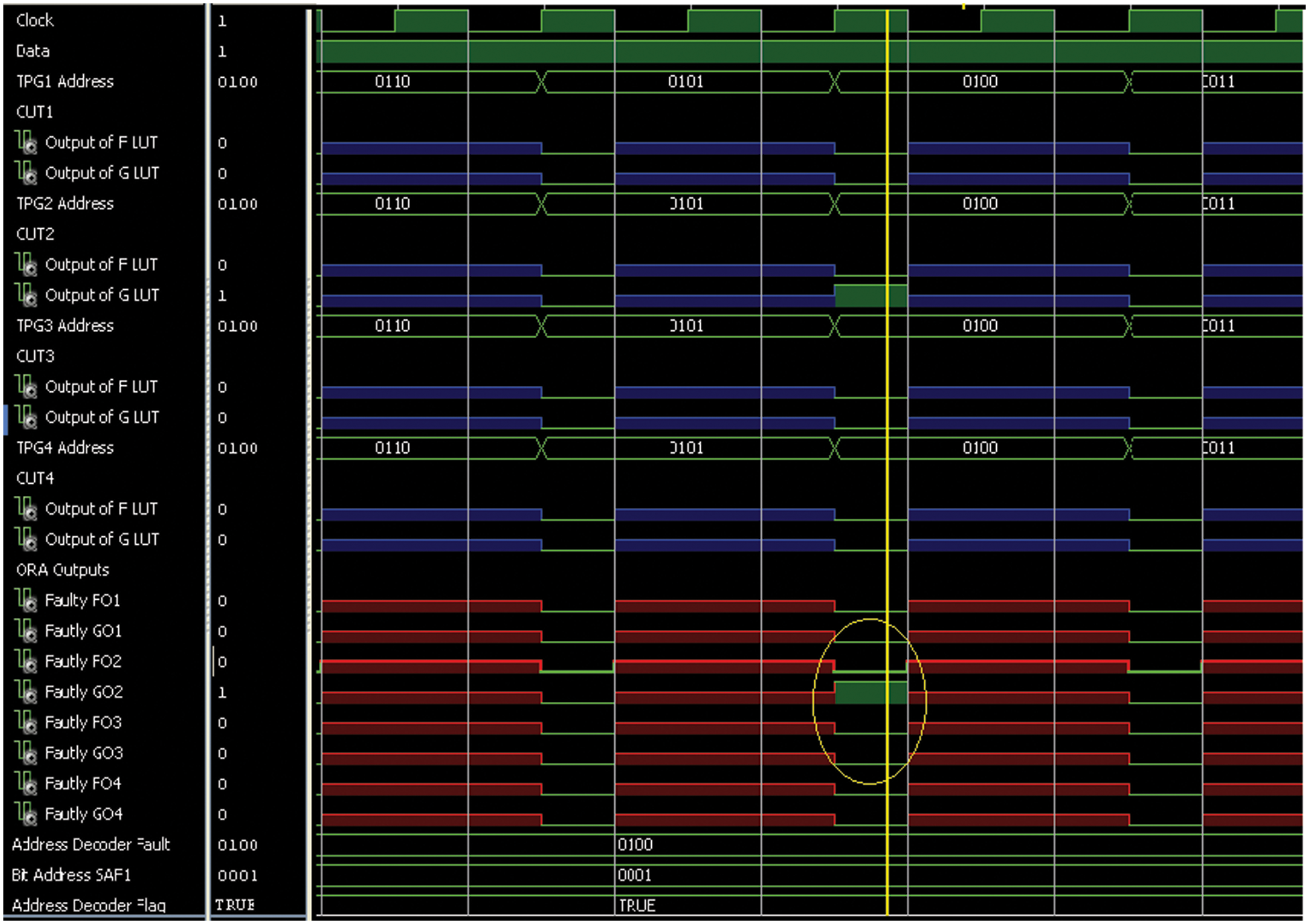The height and width of the screenshot is (924, 1309).
Task: Select the ORA Outputs group label
Action: 62,570
